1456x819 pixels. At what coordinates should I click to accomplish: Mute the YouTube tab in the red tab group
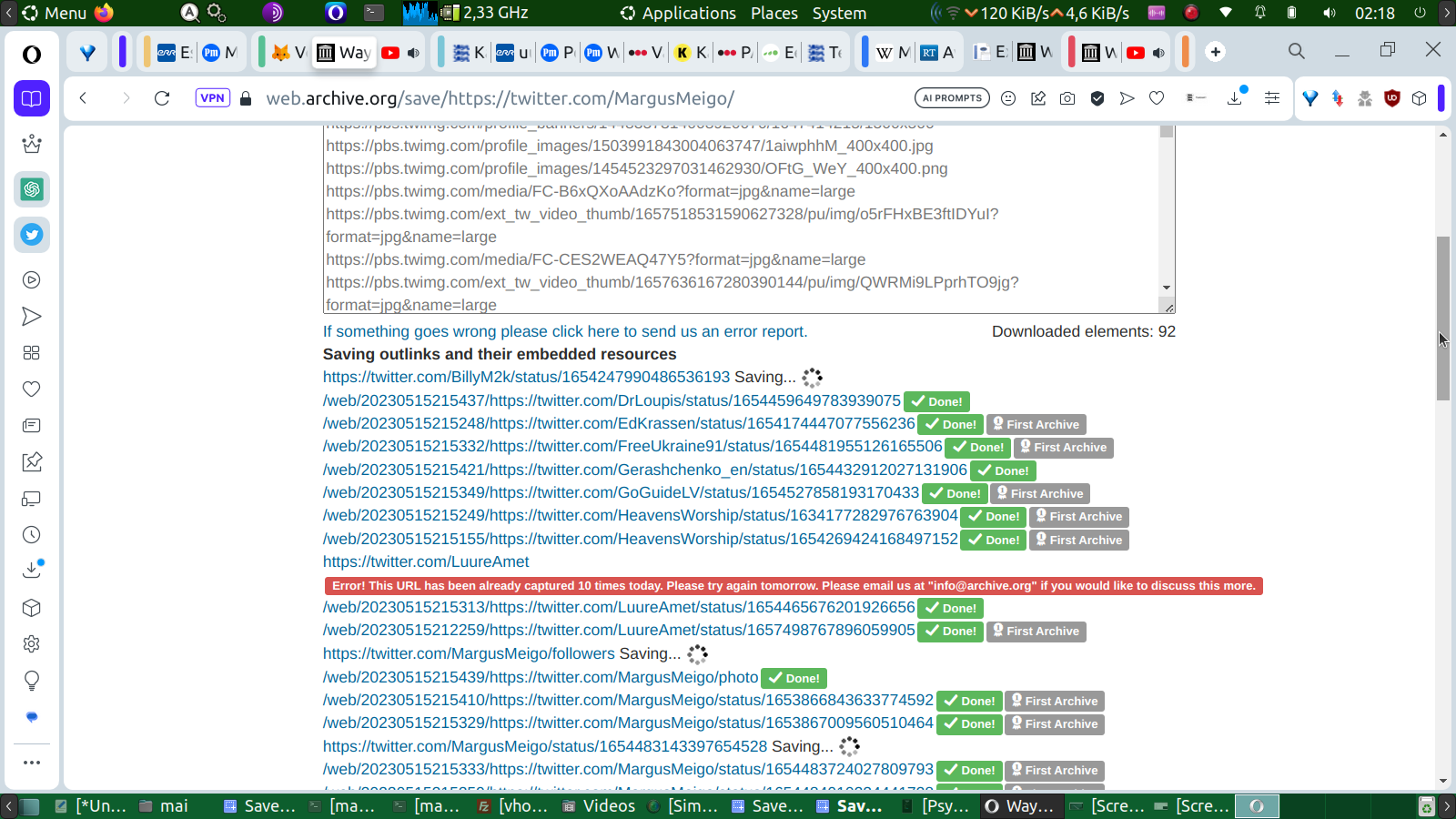(x=1158, y=53)
